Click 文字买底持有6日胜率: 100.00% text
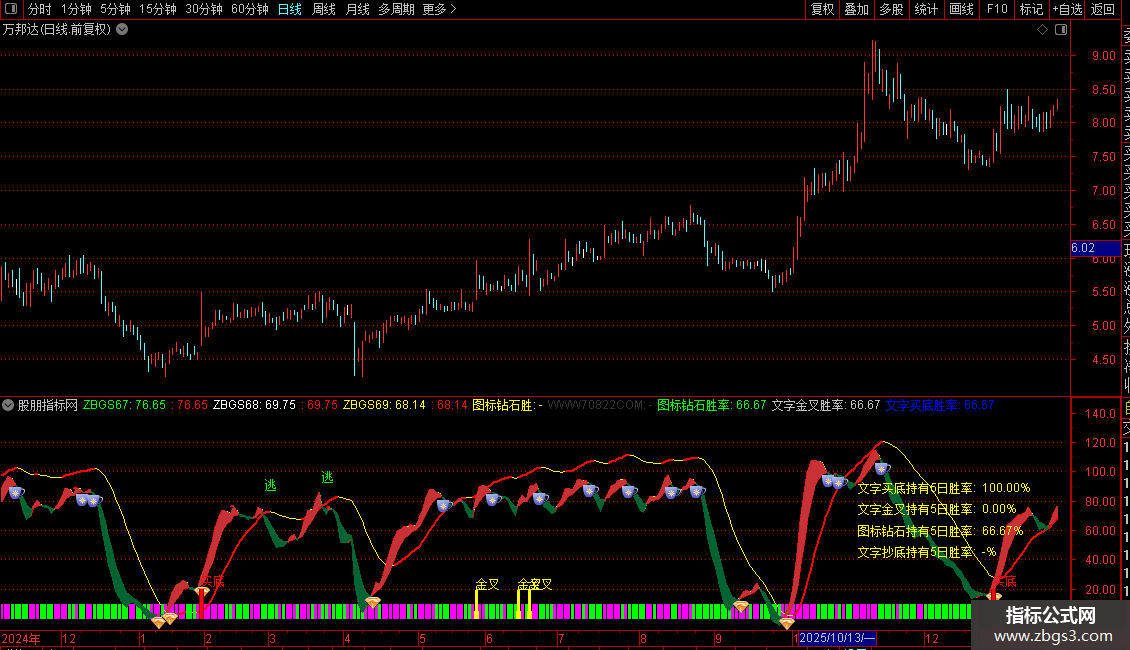 click(943, 488)
